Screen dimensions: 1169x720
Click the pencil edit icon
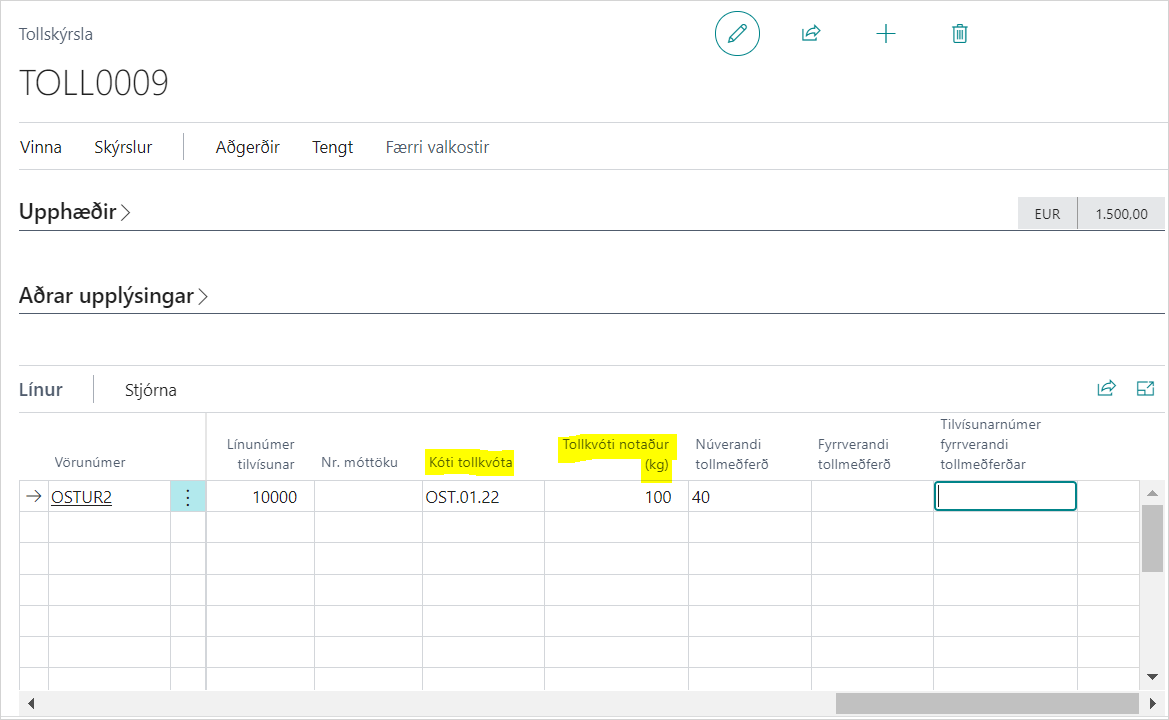737,34
